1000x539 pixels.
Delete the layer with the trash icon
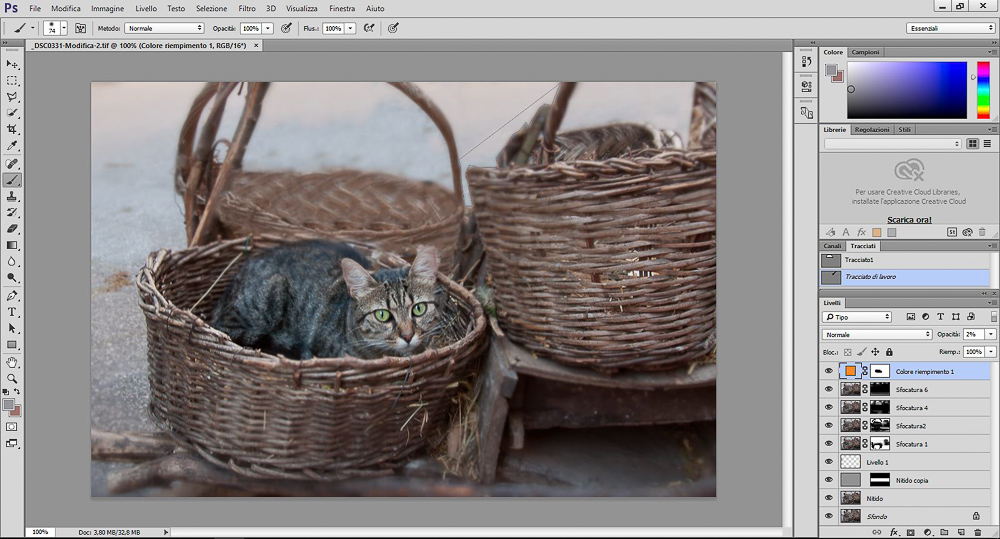(x=978, y=532)
